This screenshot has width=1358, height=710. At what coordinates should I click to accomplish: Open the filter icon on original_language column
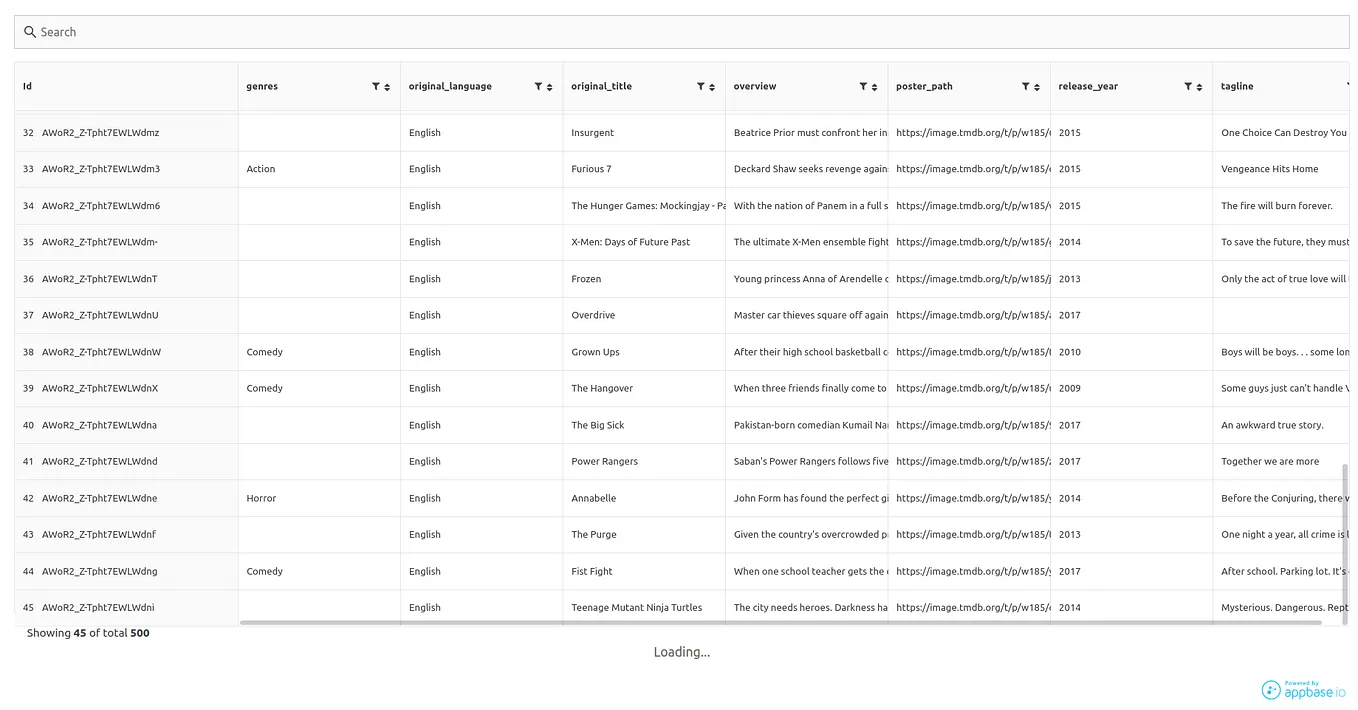(x=537, y=86)
